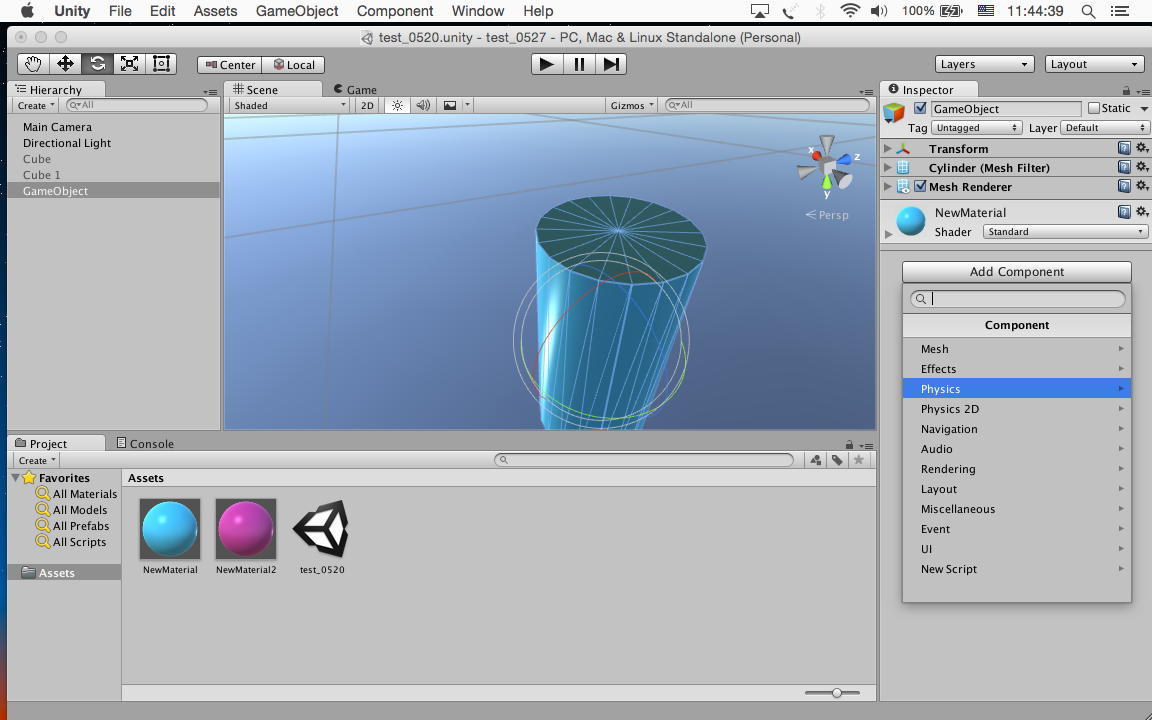Toggle the 2D view button
This screenshot has height=720, width=1152.
(x=367, y=105)
